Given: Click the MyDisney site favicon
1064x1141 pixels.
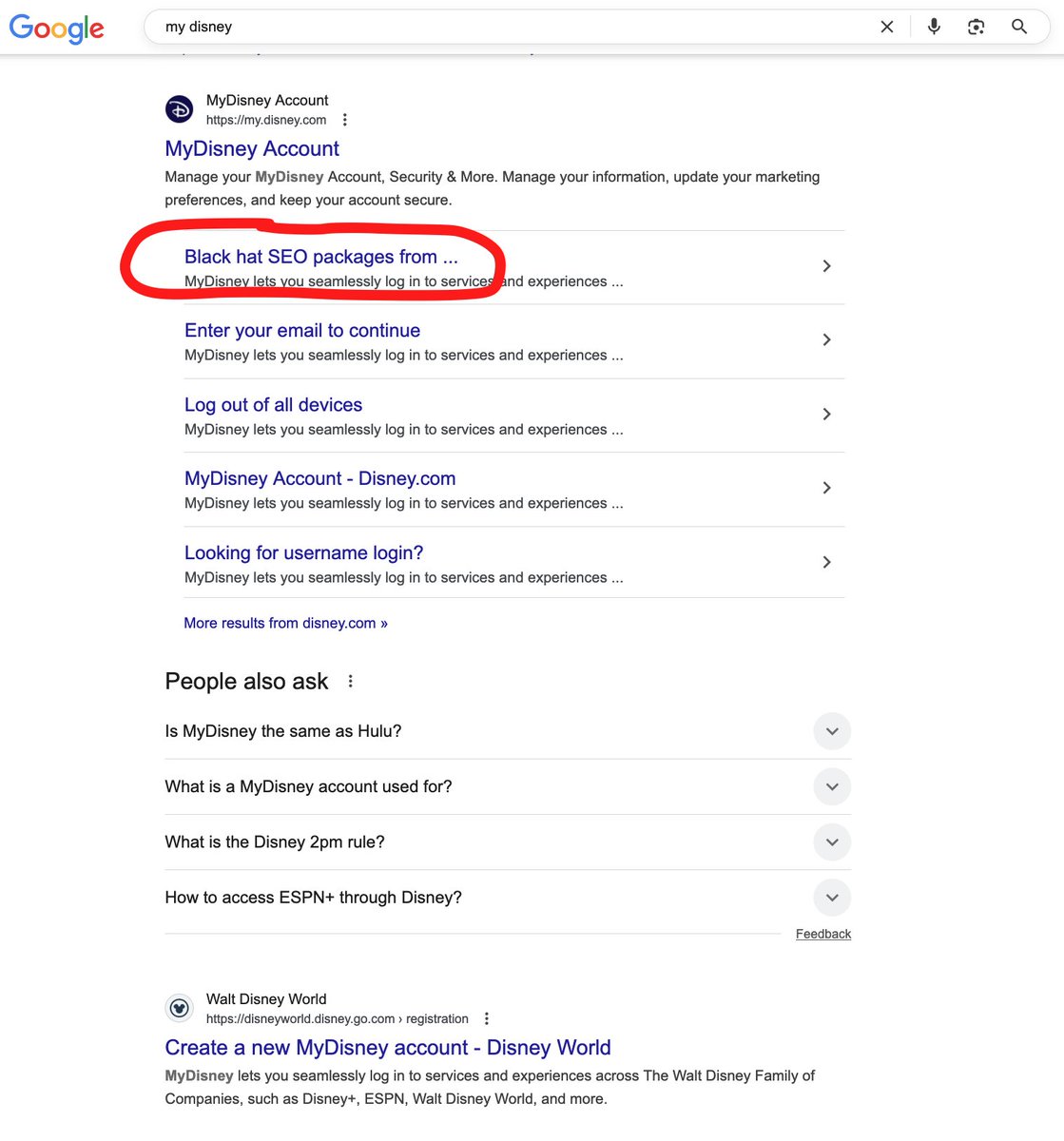Looking at the screenshot, I should coord(179,108).
